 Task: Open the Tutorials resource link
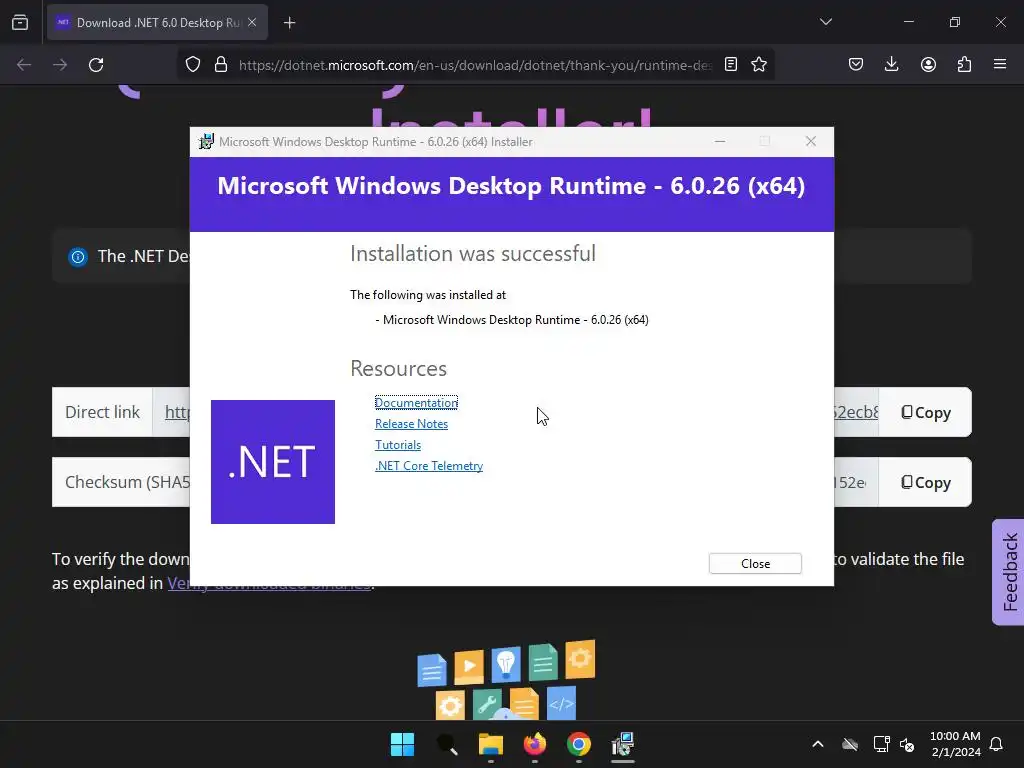(398, 445)
